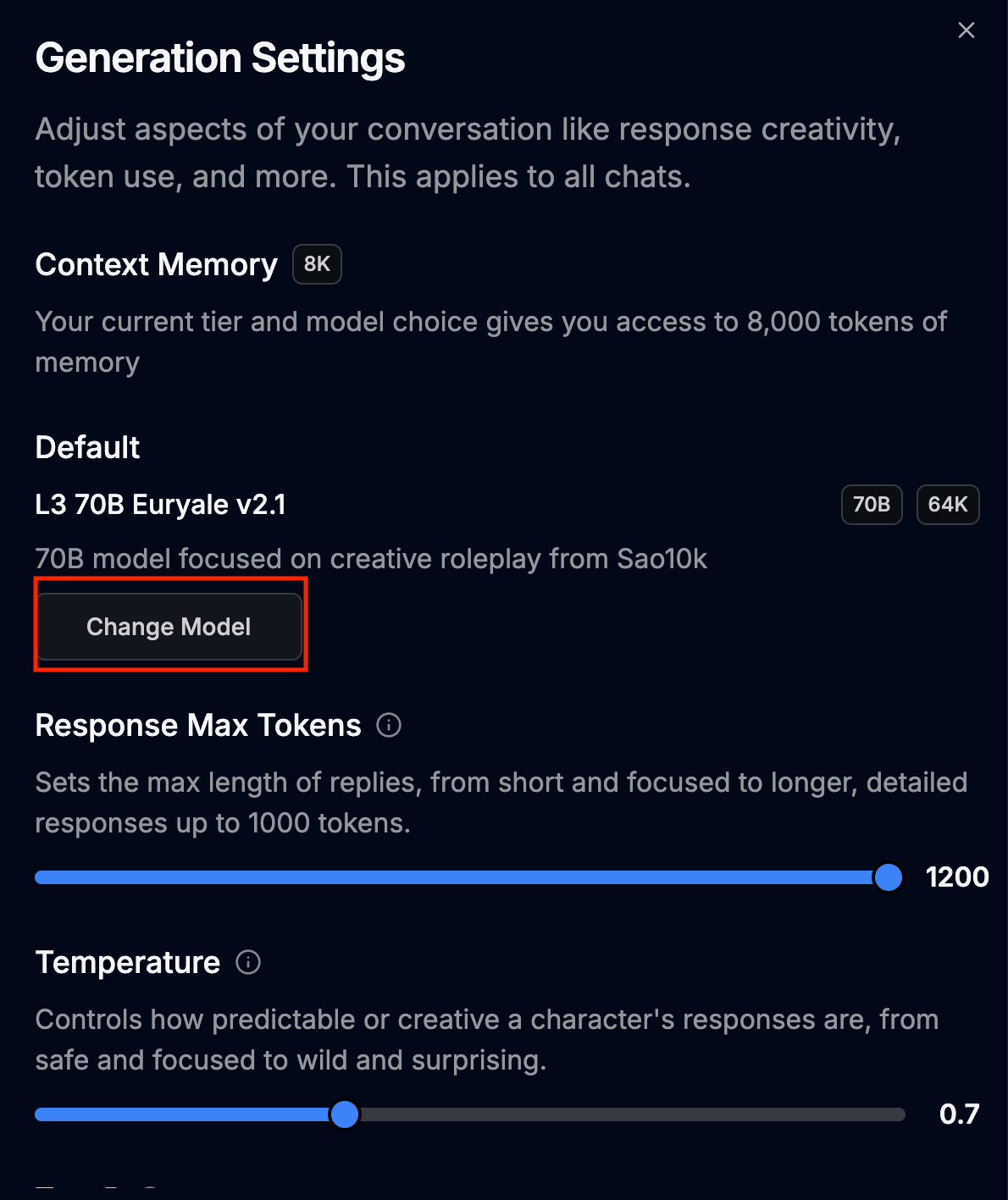Click info icon next to Temperature heading
The height and width of the screenshot is (1200, 1008).
[x=248, y=963]
